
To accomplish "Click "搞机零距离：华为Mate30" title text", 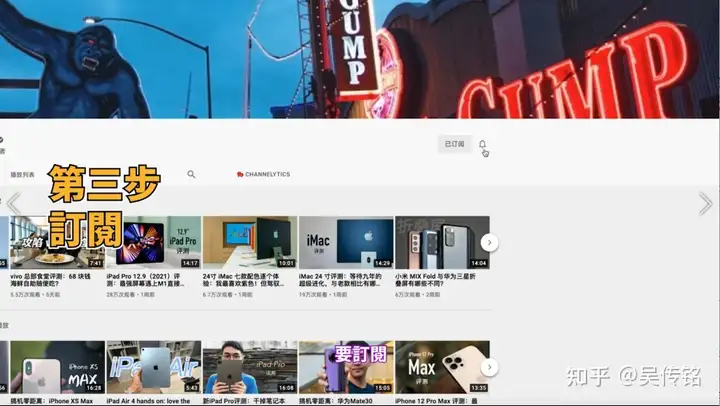I will (x=336, y=401).
